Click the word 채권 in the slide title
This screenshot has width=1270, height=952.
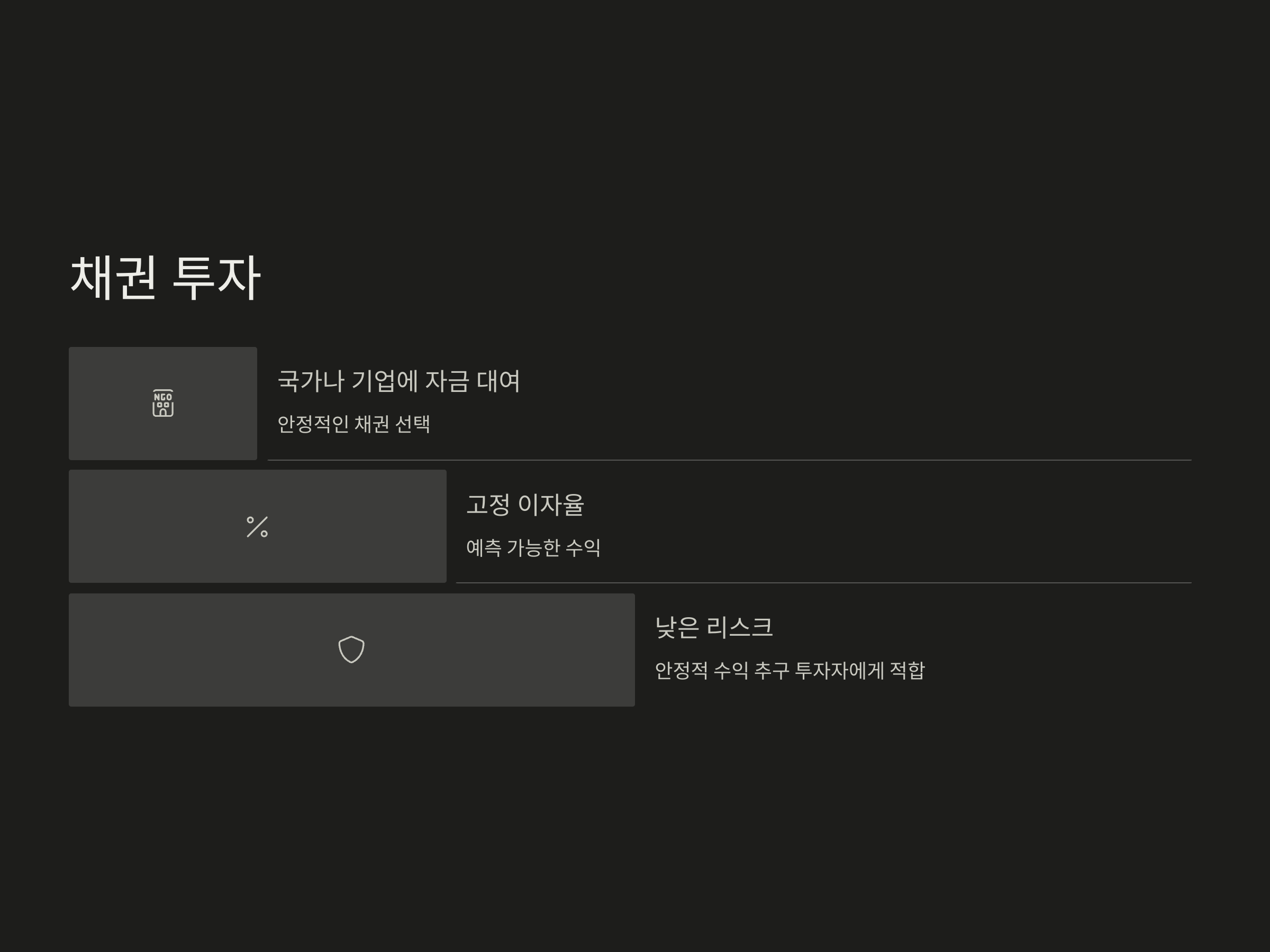pos(113,278)
